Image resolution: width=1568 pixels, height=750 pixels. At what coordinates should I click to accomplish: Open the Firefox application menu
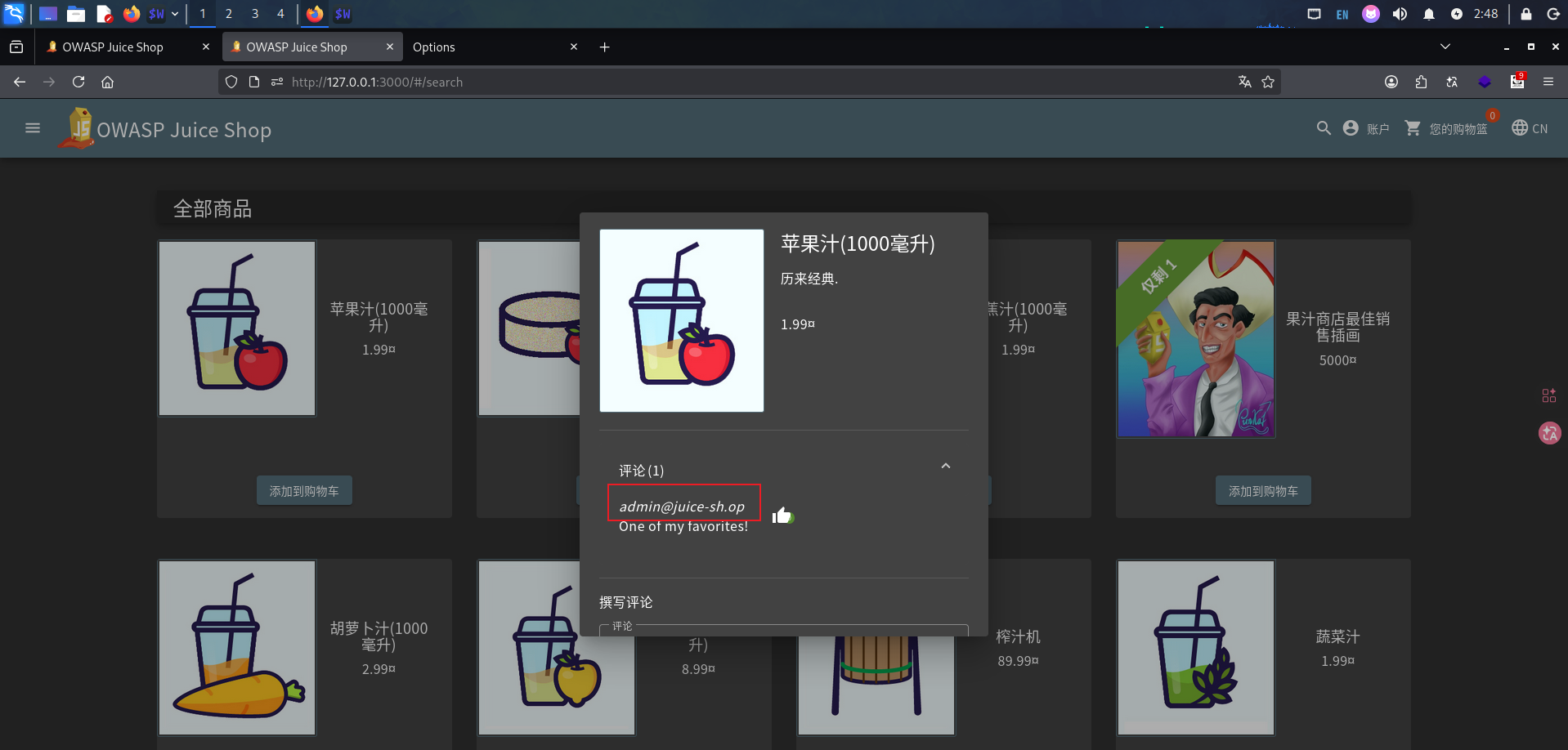(1548, 82)
